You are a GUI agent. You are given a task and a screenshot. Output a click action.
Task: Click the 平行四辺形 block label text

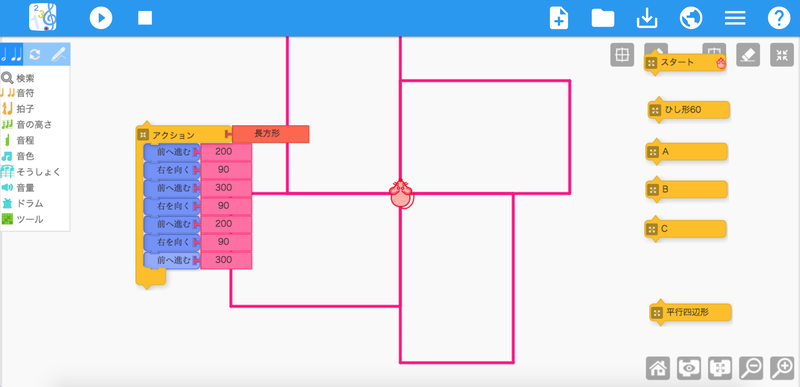(688, 312)
